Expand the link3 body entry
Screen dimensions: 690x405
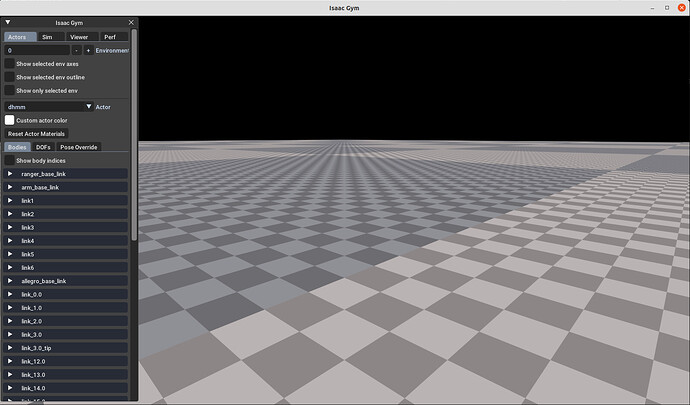tap(66, 227)
